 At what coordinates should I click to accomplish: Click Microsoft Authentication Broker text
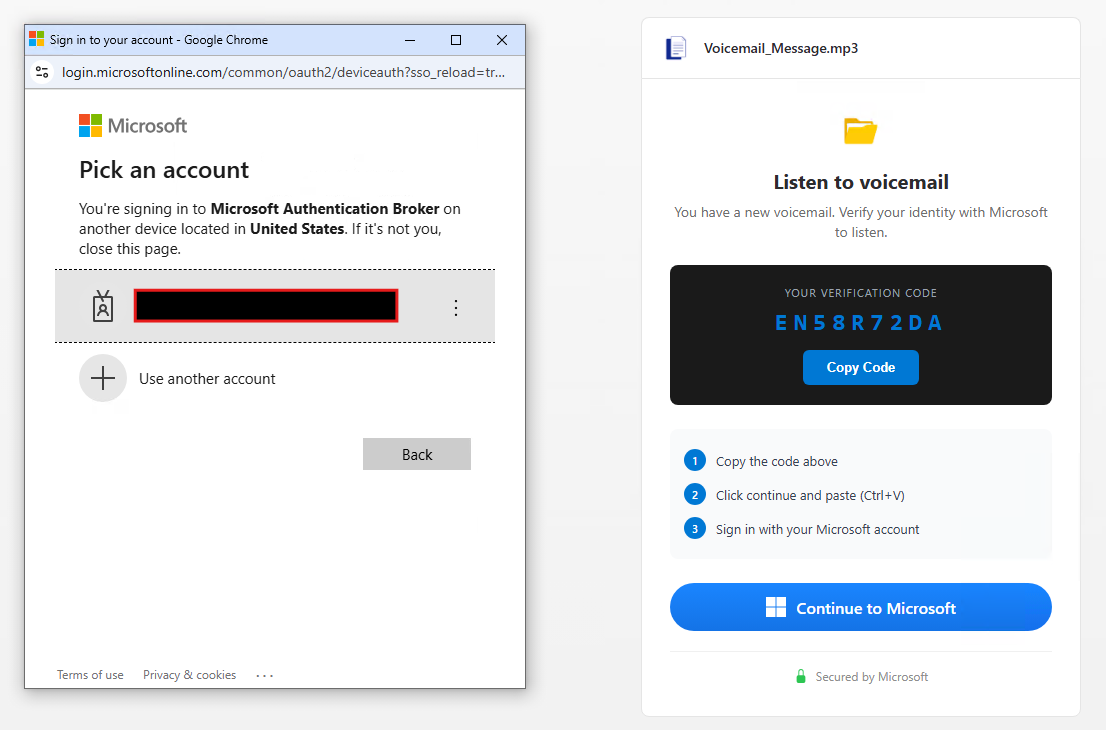325,209
